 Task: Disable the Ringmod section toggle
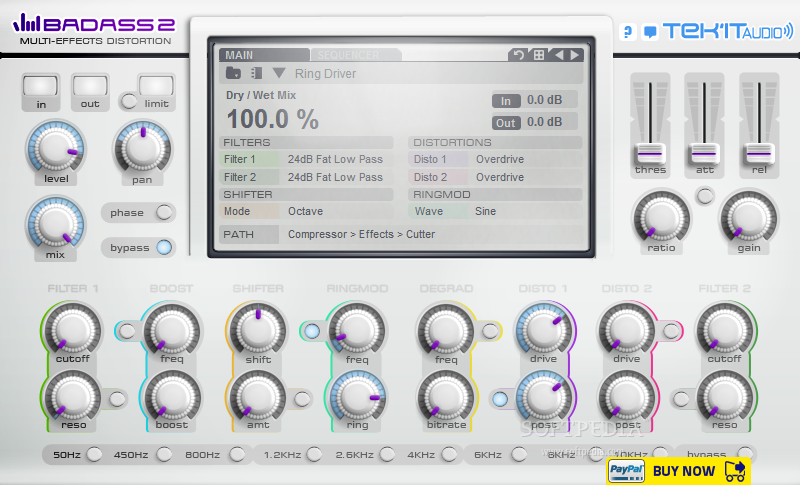tap(312, 331)
